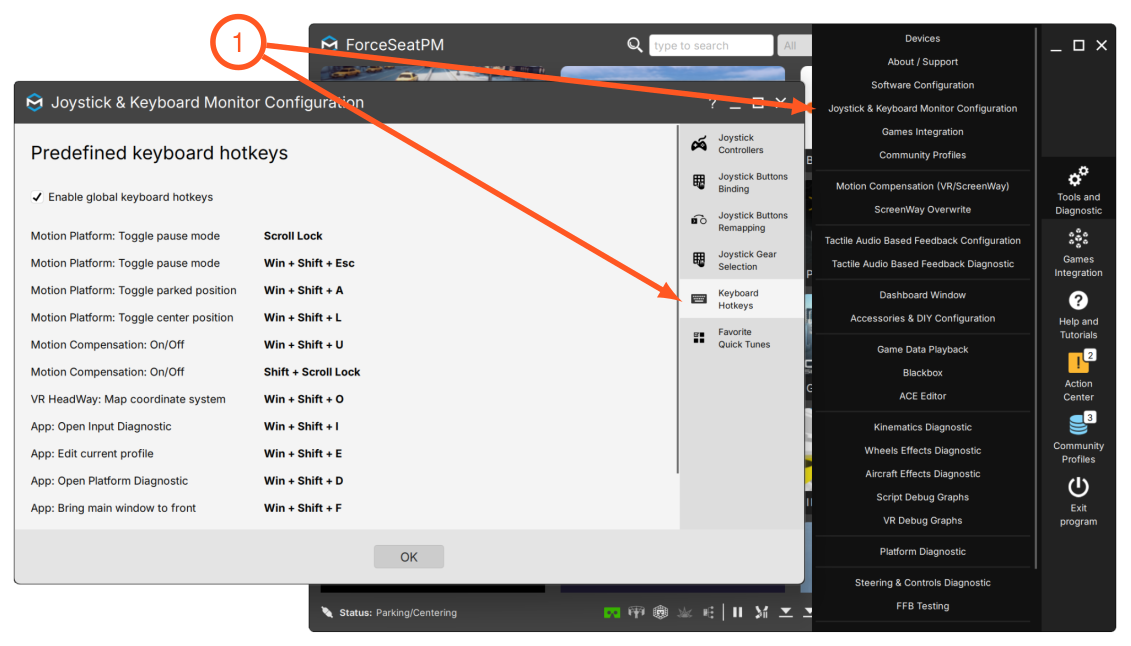Image resolution: width=1131 pixels, height=646 pixels.
Task: Choose the Platform Diagnostic menu entry
Action: 922,552
